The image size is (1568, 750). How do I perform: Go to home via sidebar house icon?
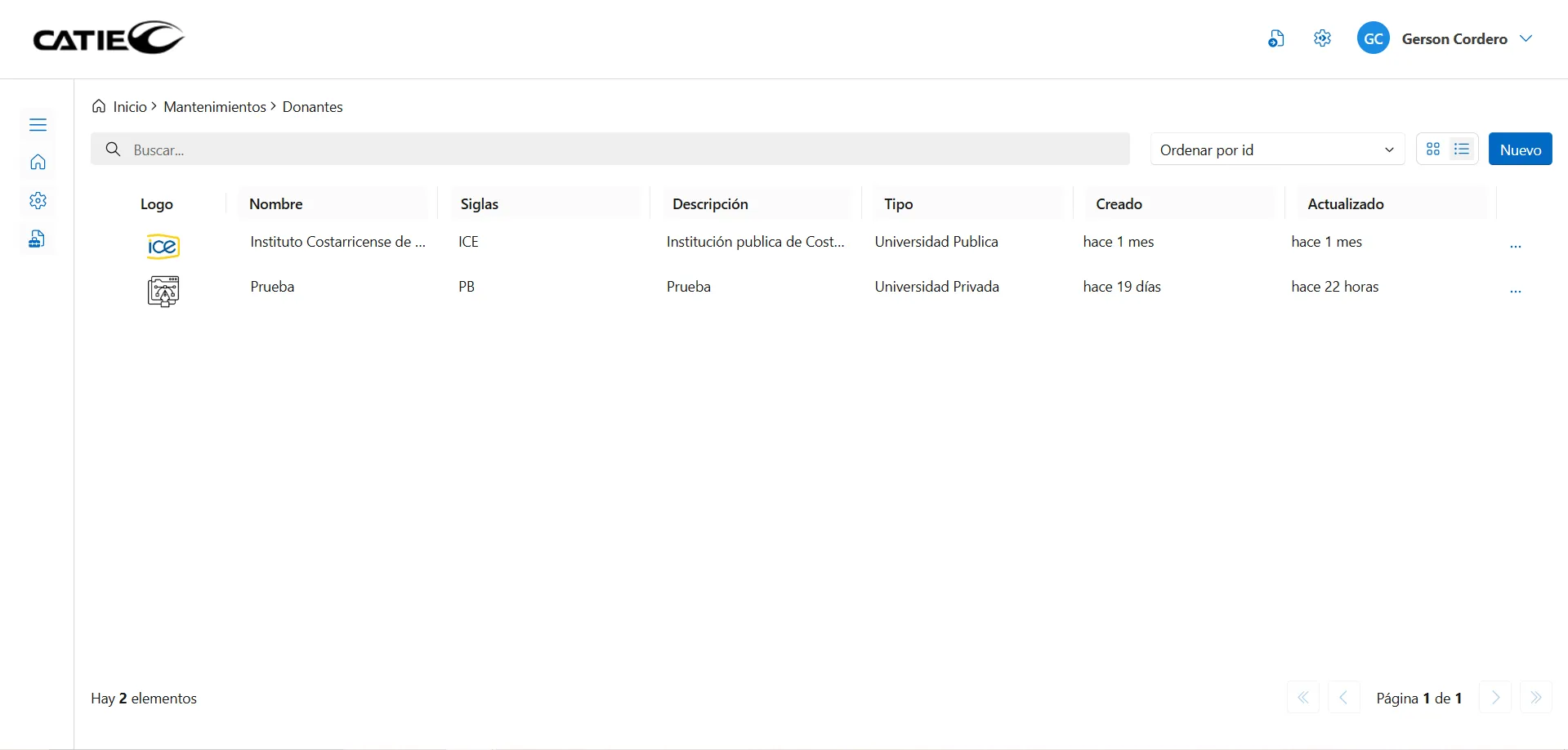coord(38,163)
